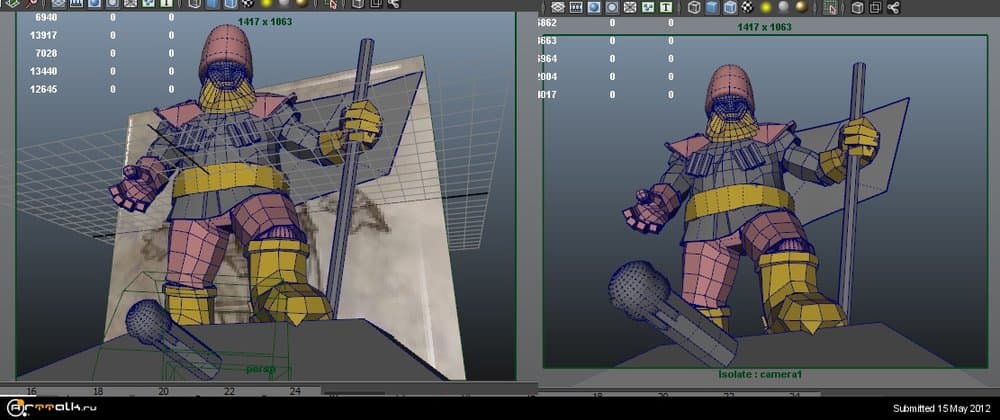1000x420 pixels.
Task: Enable high quality rendering in camera1 viewport
Action: tap(801, 7)
